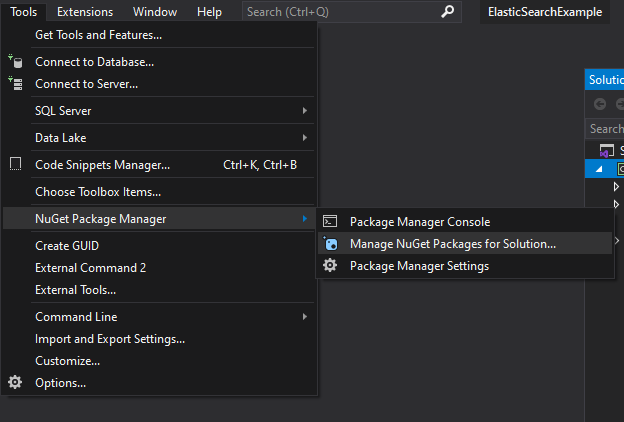Image resolution: width=624 pixels, height=422 pixels.
Task: Open the Window menu
Action: point(155,12)
